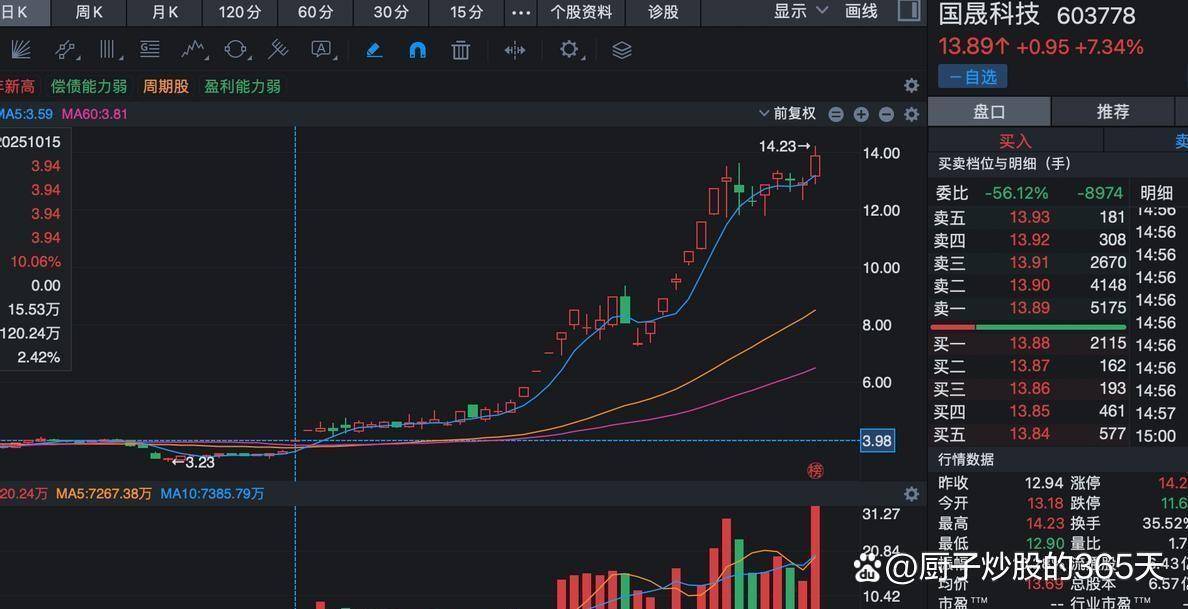This screenshot has height=609, width=1188.
Task: Click the 一自选 watchlist button
Action: (x=971, y=76)
